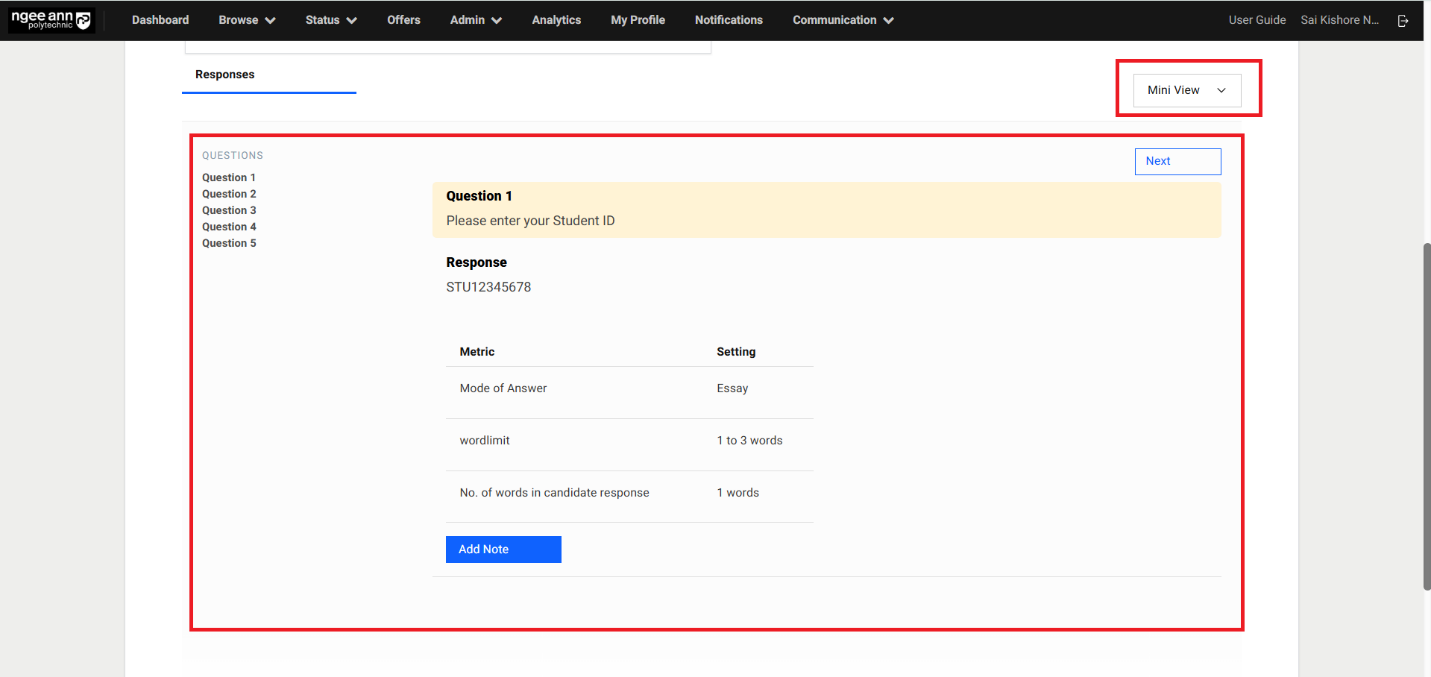This screenshot has width=1431, height=677.
Task: View Notifications
Action: click(728, 20)
